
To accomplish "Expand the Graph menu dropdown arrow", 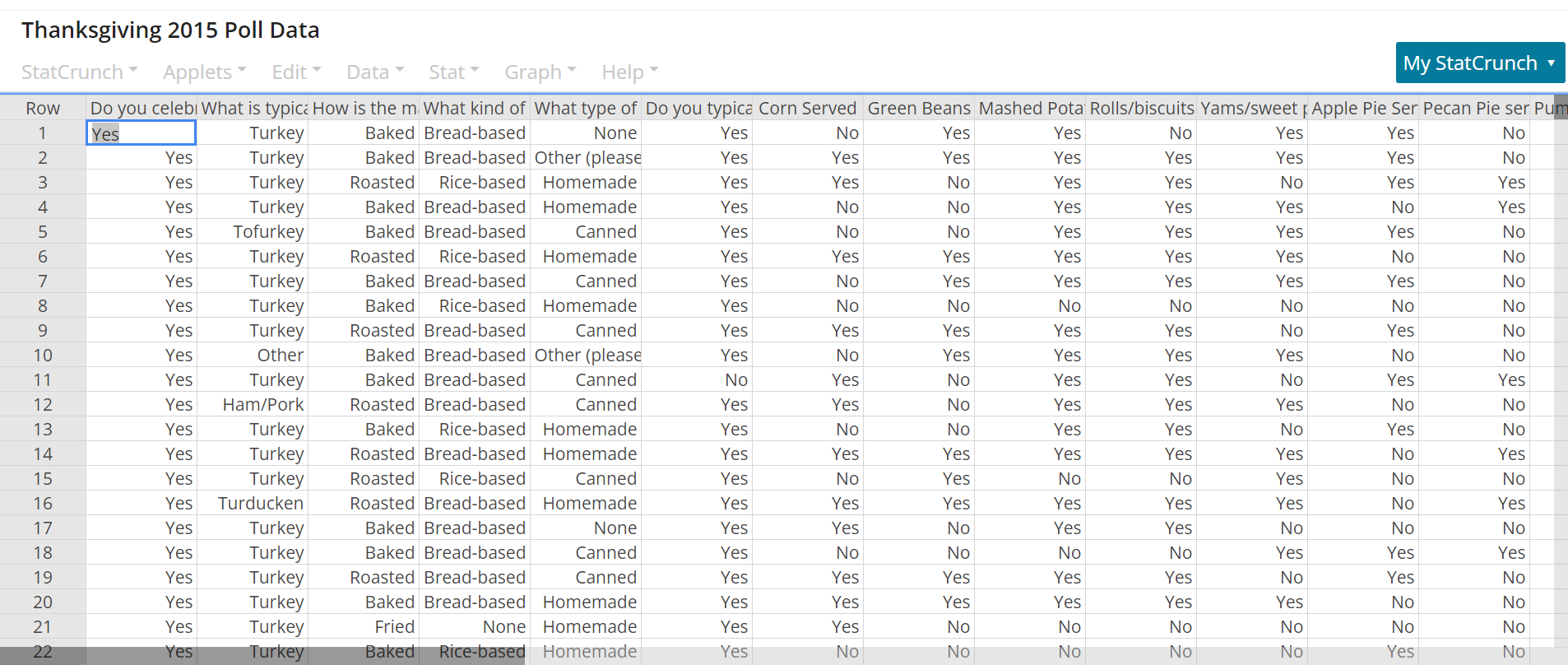I will (573, 72).
